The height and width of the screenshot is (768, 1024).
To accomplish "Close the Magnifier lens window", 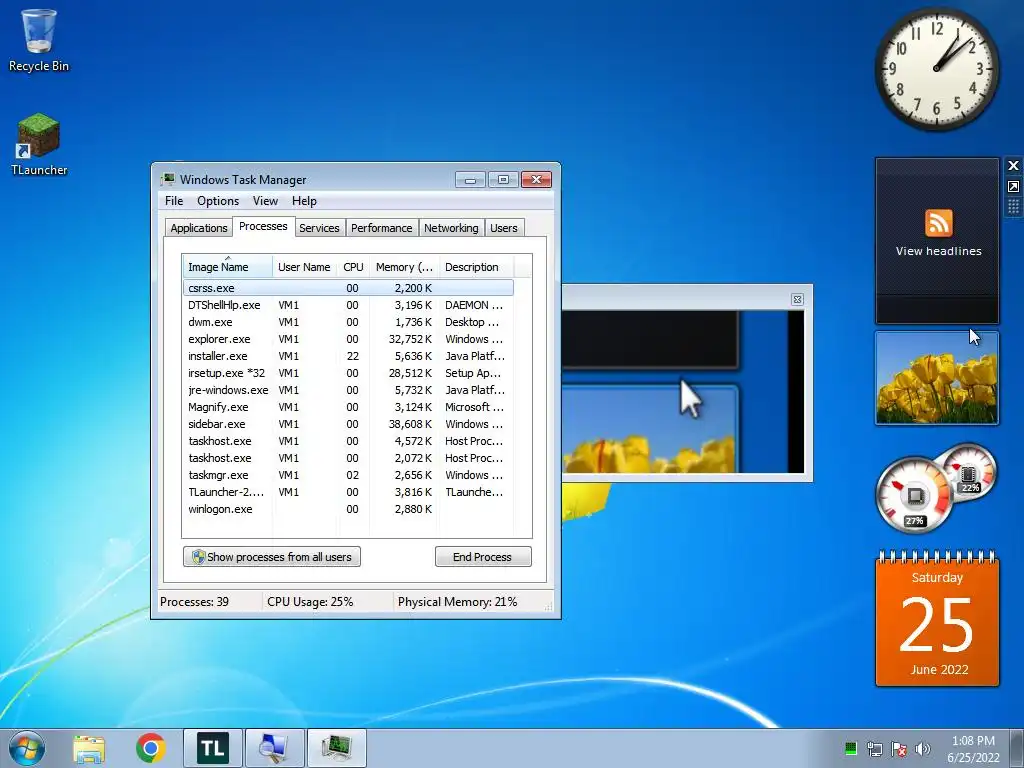I will point(797,299).
